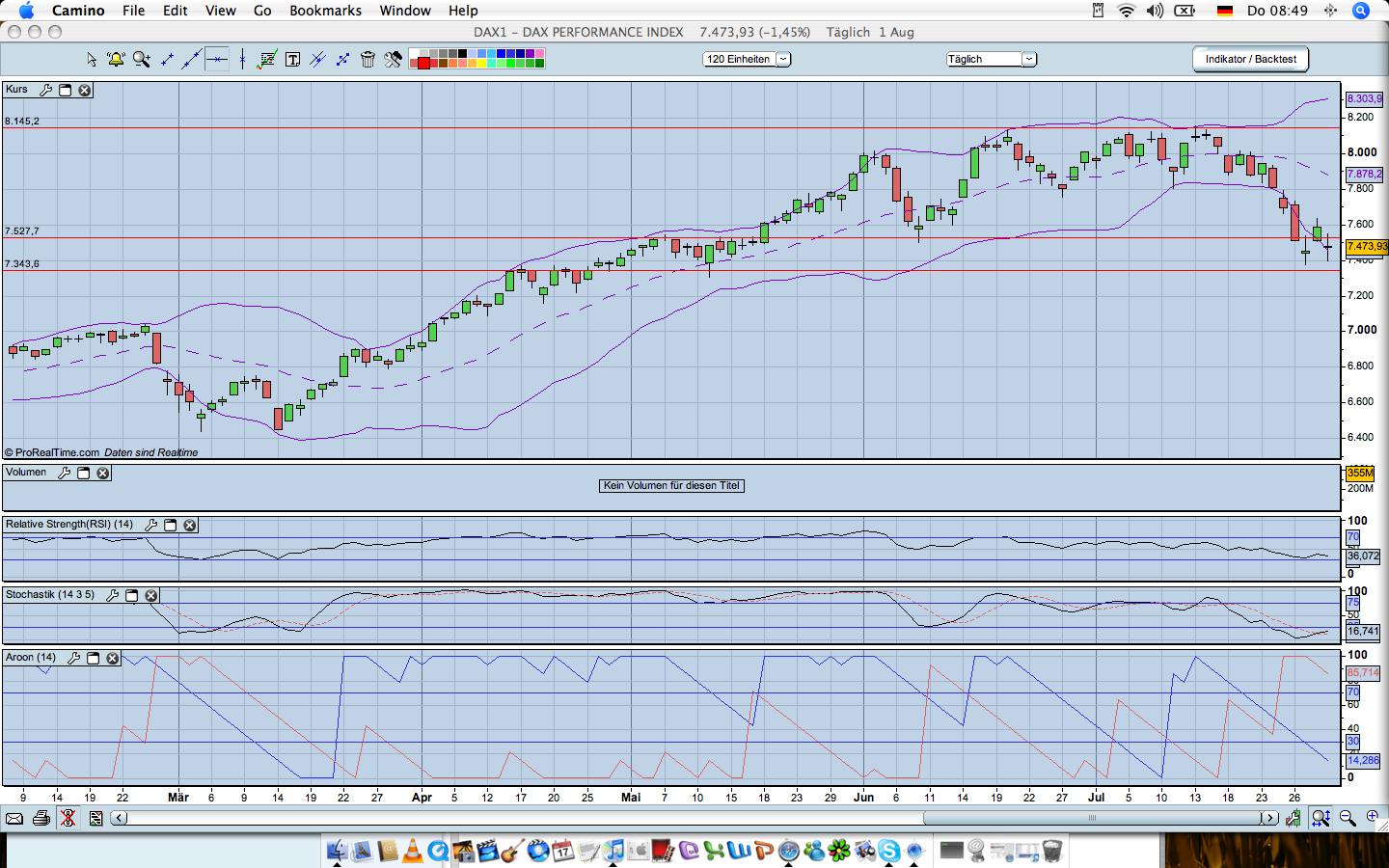Close the Kurs panel
Image resolution: width=1389 pixels, height=868 pixels.
85,91
